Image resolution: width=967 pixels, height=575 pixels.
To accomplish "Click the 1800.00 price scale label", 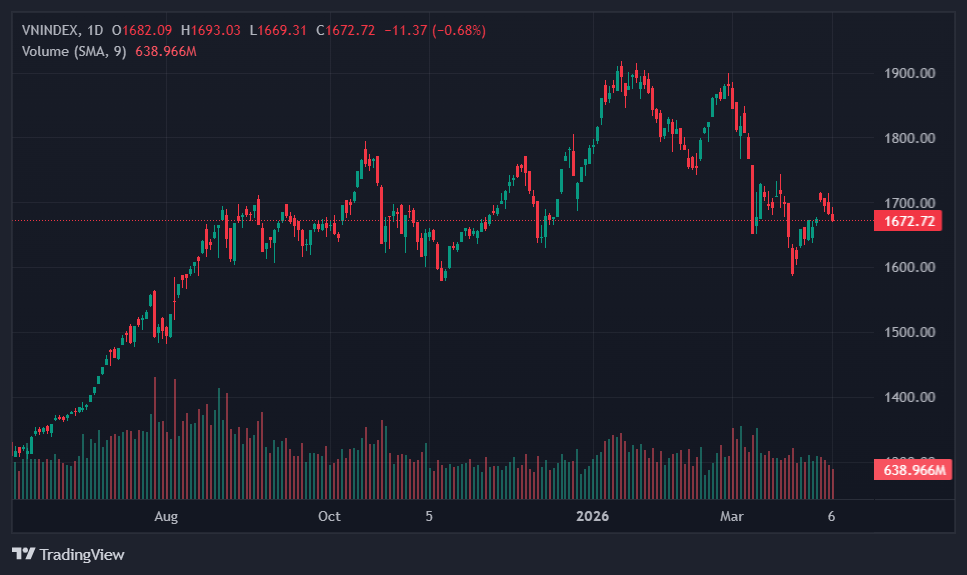I will (909, 138).
